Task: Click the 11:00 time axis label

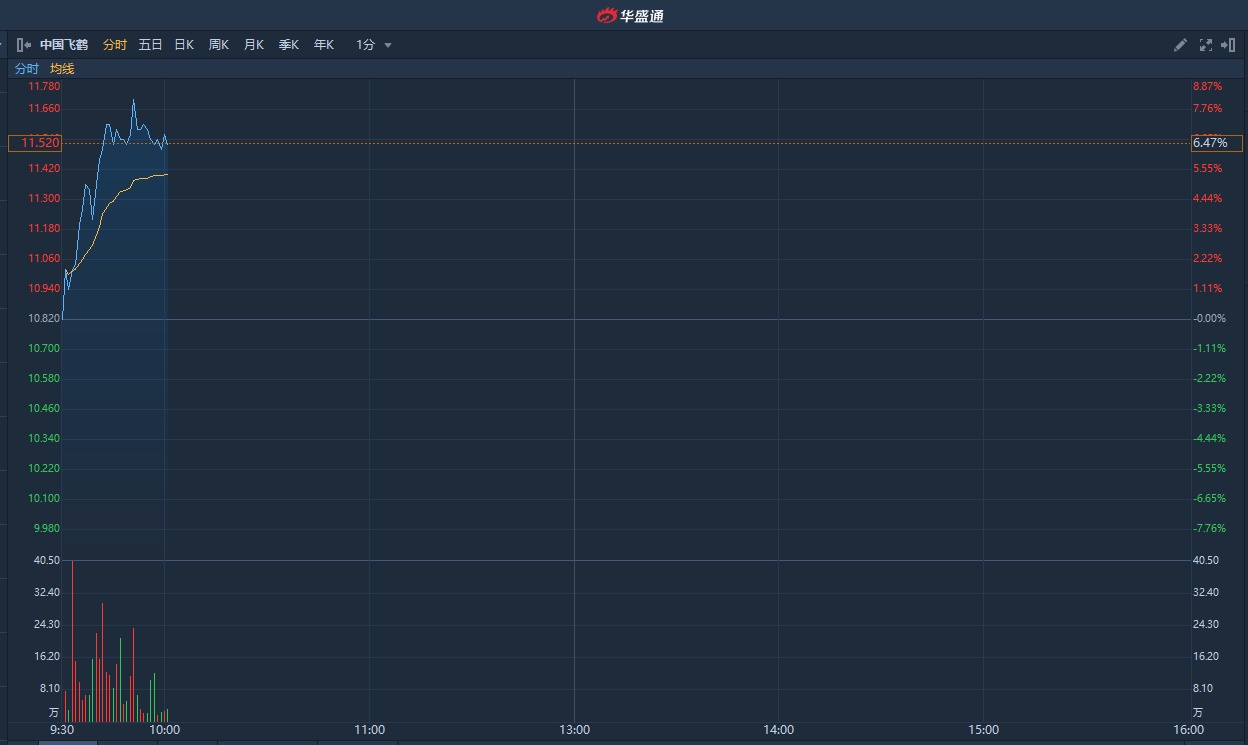Action: coord(370,730)
